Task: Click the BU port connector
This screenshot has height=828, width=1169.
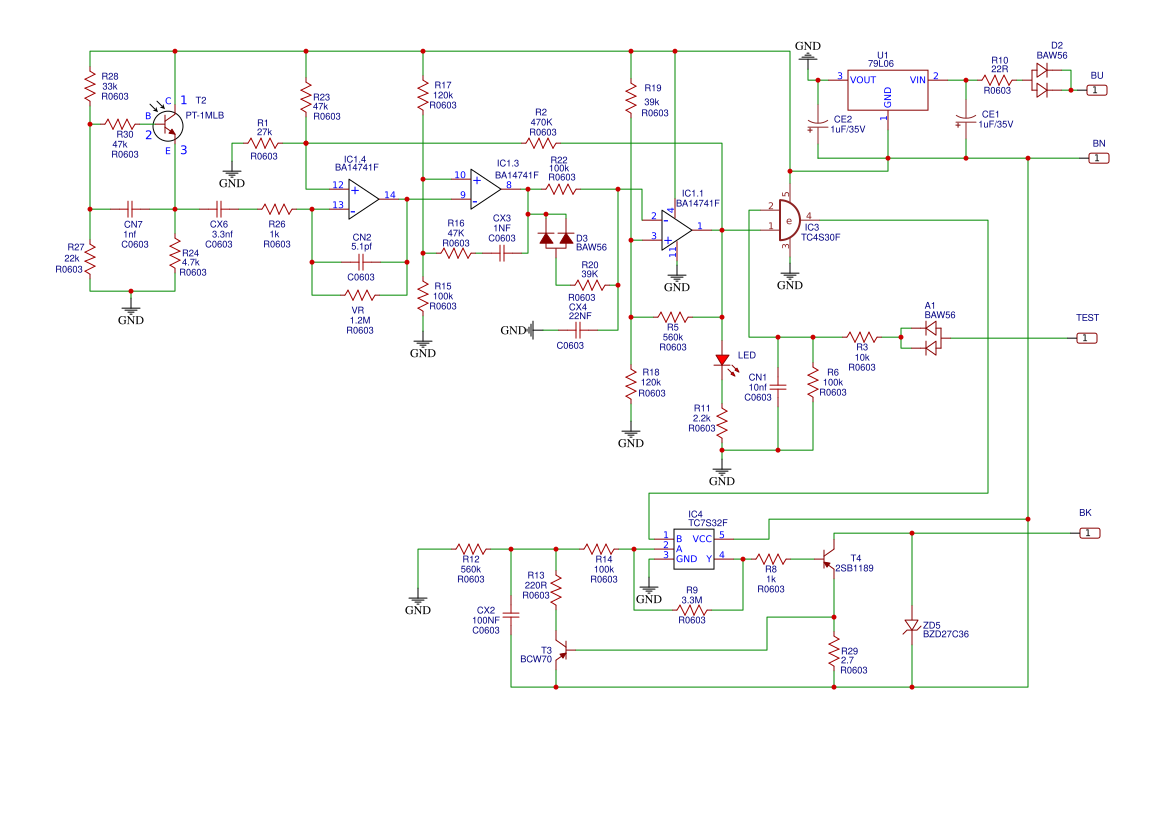Action: tap(1096, 90)
